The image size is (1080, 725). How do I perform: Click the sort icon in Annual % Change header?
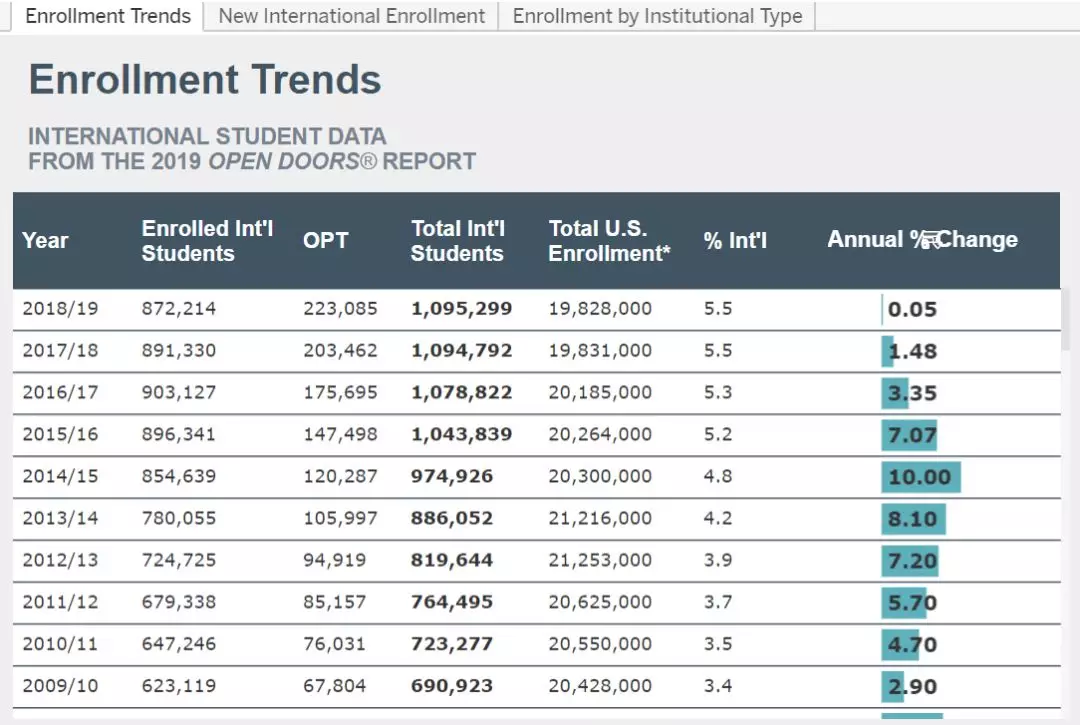[x=930, y=239]
